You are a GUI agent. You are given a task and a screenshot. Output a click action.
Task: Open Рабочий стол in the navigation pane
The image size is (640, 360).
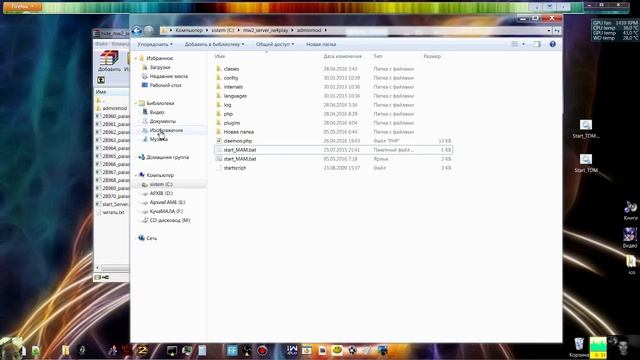(x=165, y=85)
